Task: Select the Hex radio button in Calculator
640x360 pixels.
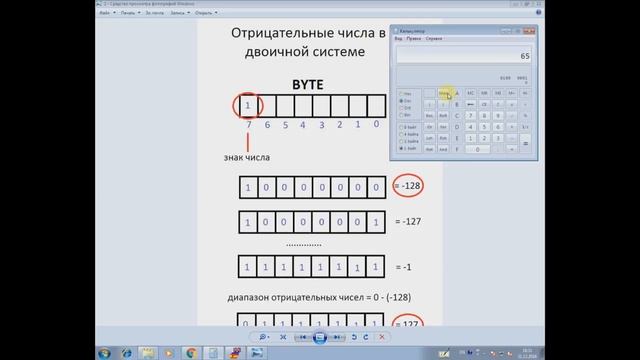Action: [405, 94]
